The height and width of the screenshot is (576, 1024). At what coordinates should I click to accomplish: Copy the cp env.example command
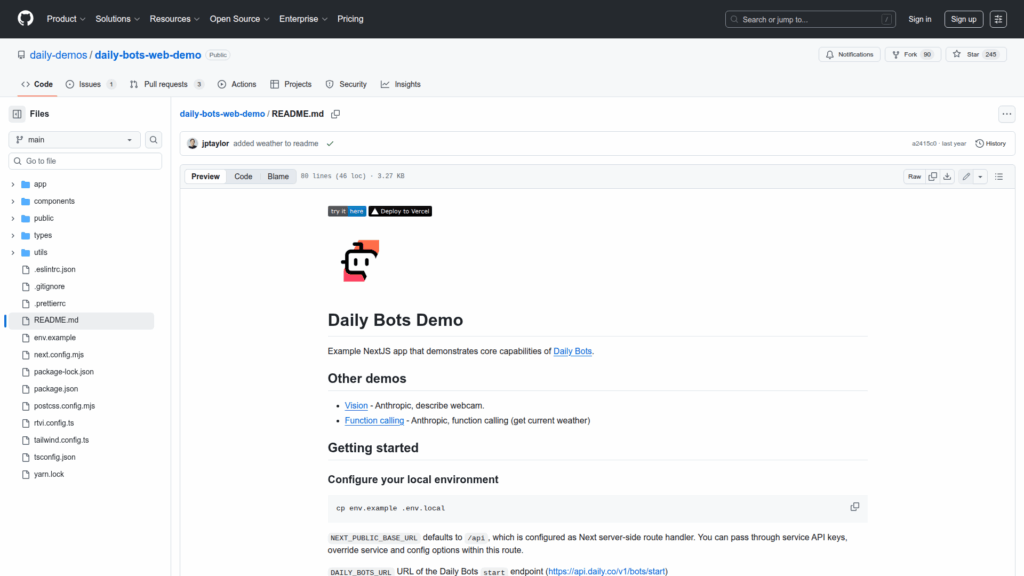854,507
